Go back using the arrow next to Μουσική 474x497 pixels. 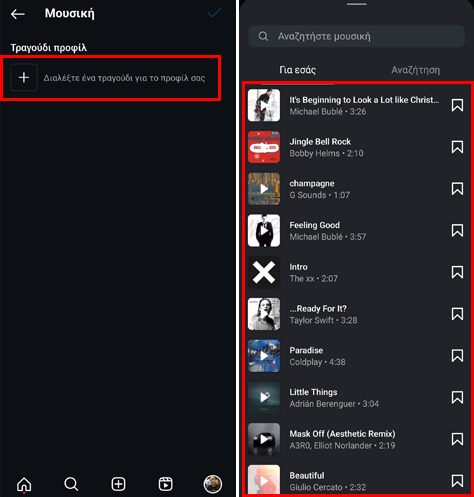coord(18,14)
